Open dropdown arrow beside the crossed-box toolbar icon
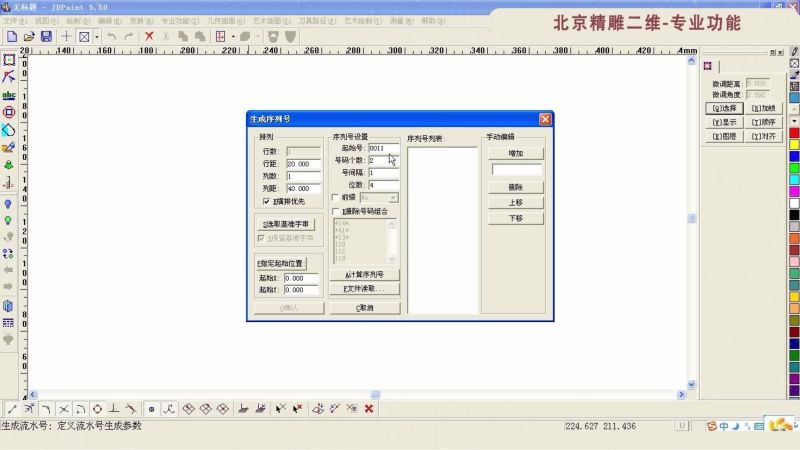 coord(97,36)
